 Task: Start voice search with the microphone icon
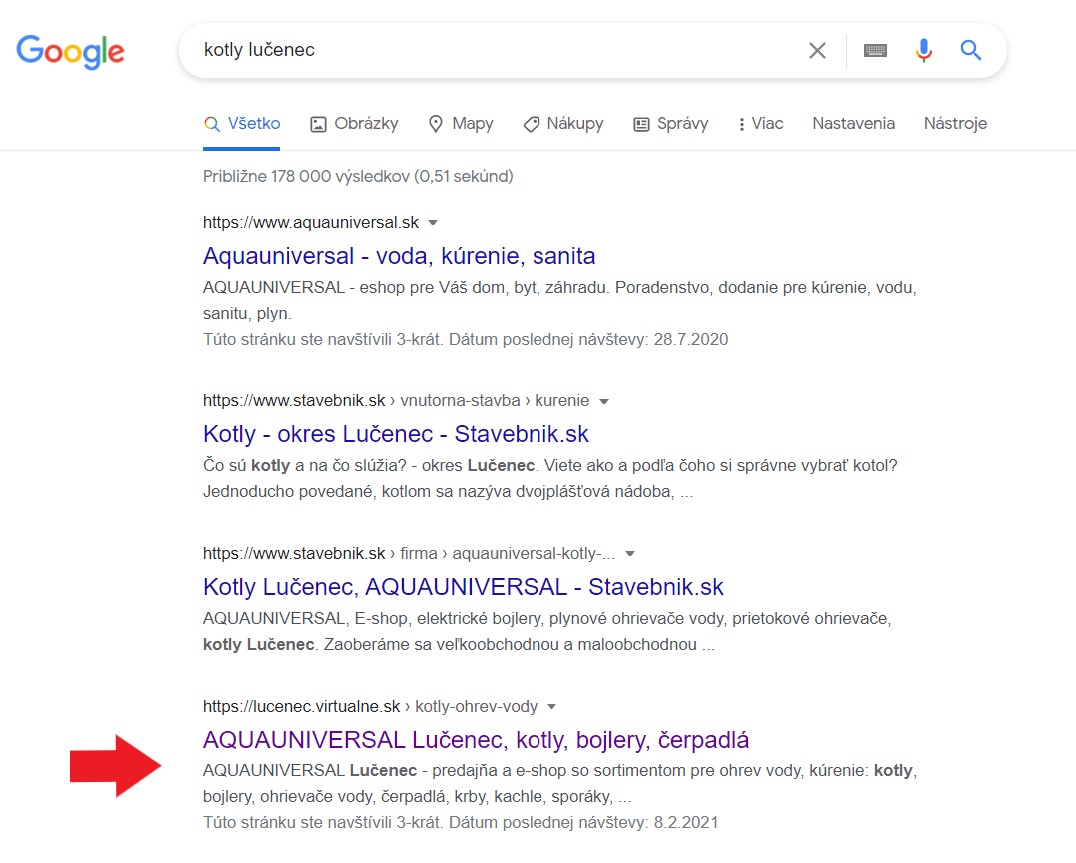pos(924,50)
